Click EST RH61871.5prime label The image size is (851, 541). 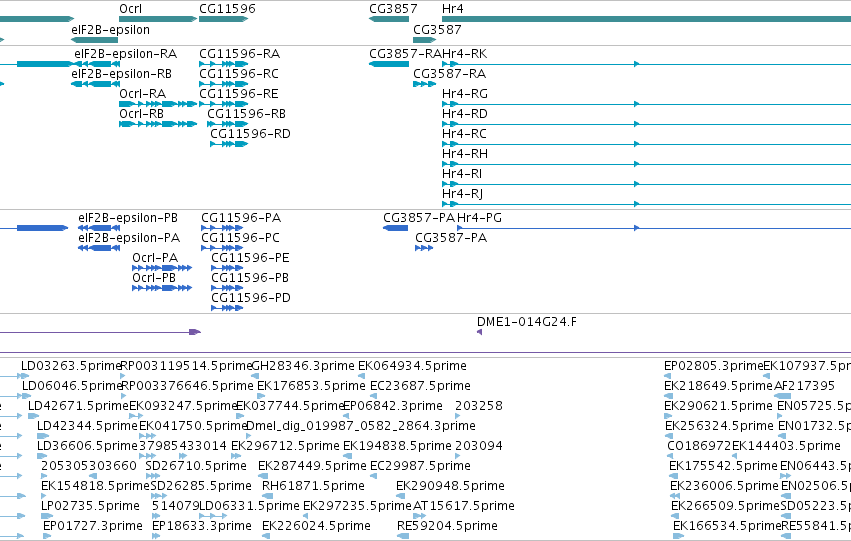coord(313,487)
